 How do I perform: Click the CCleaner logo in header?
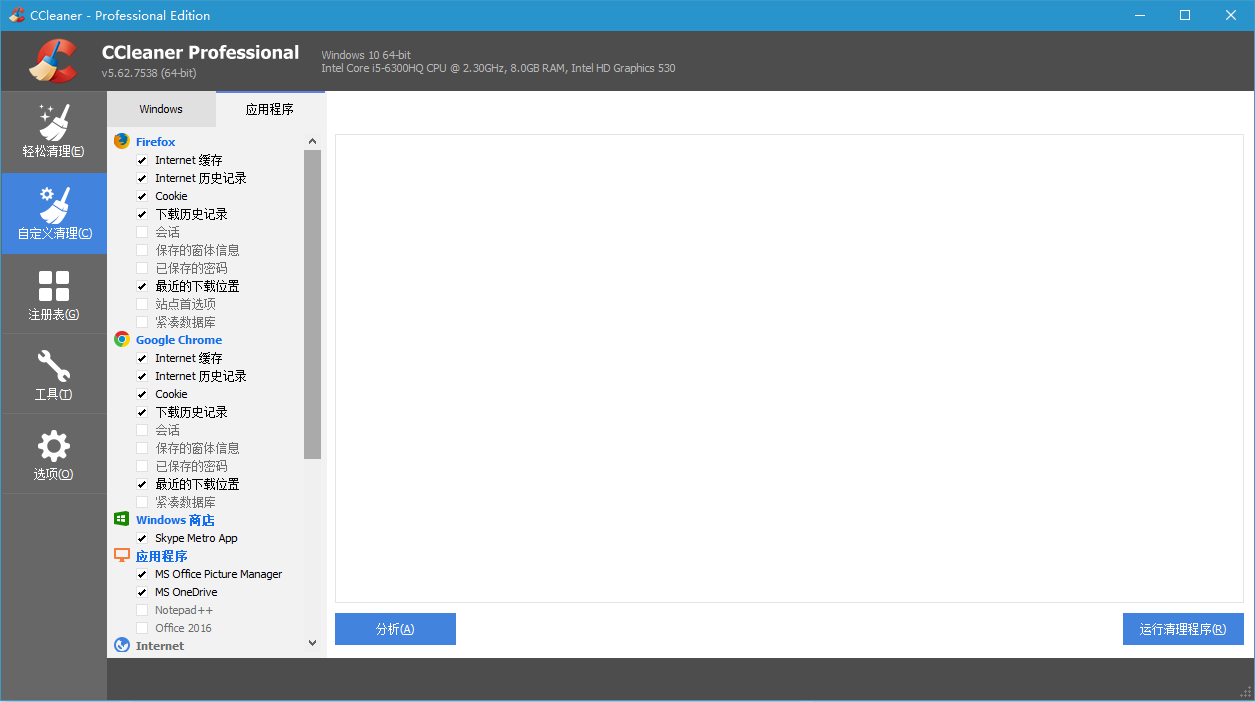click(53, 61)
